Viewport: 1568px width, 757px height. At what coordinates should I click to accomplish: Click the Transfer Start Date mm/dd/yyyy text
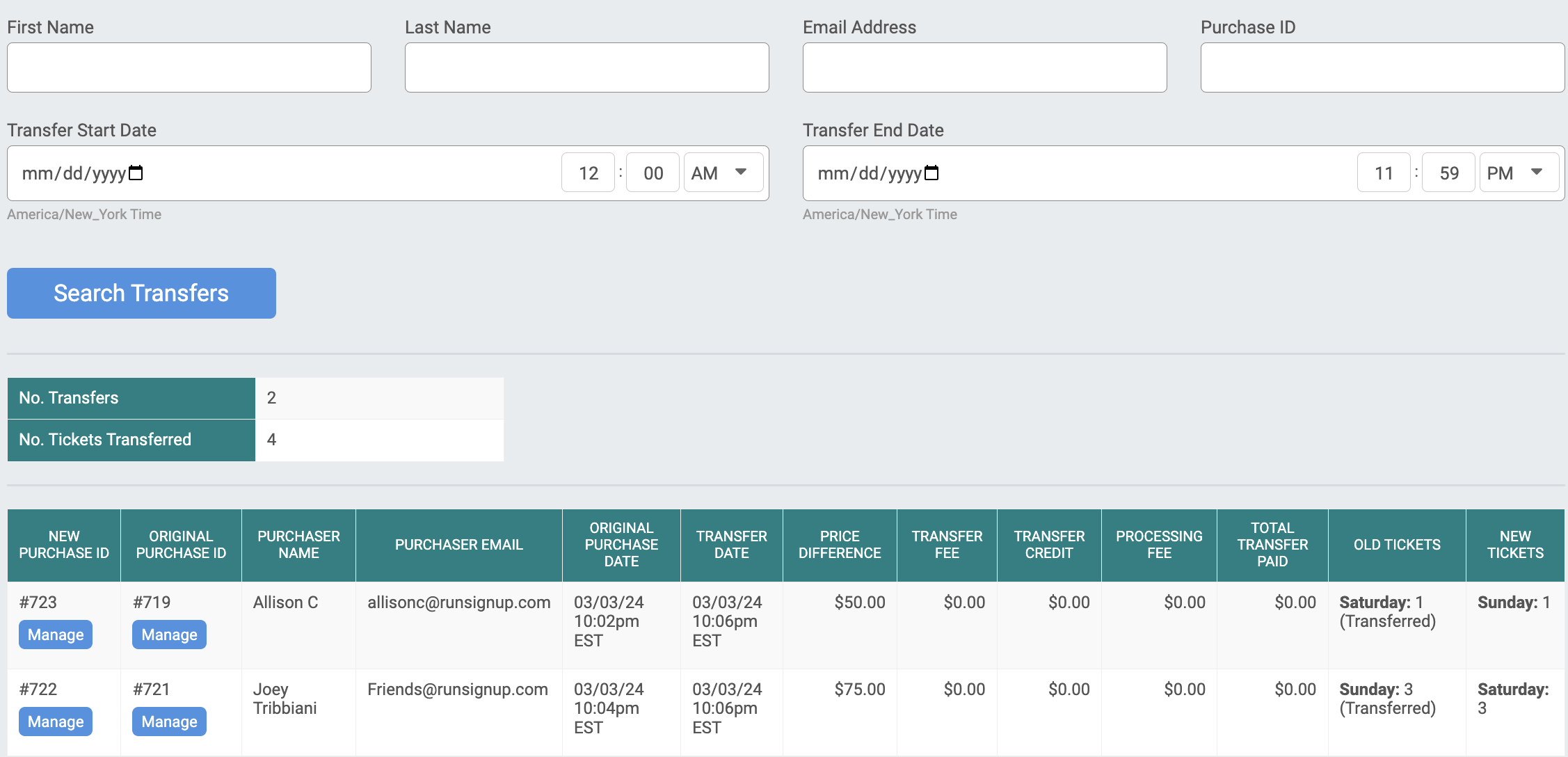[73, 173]
